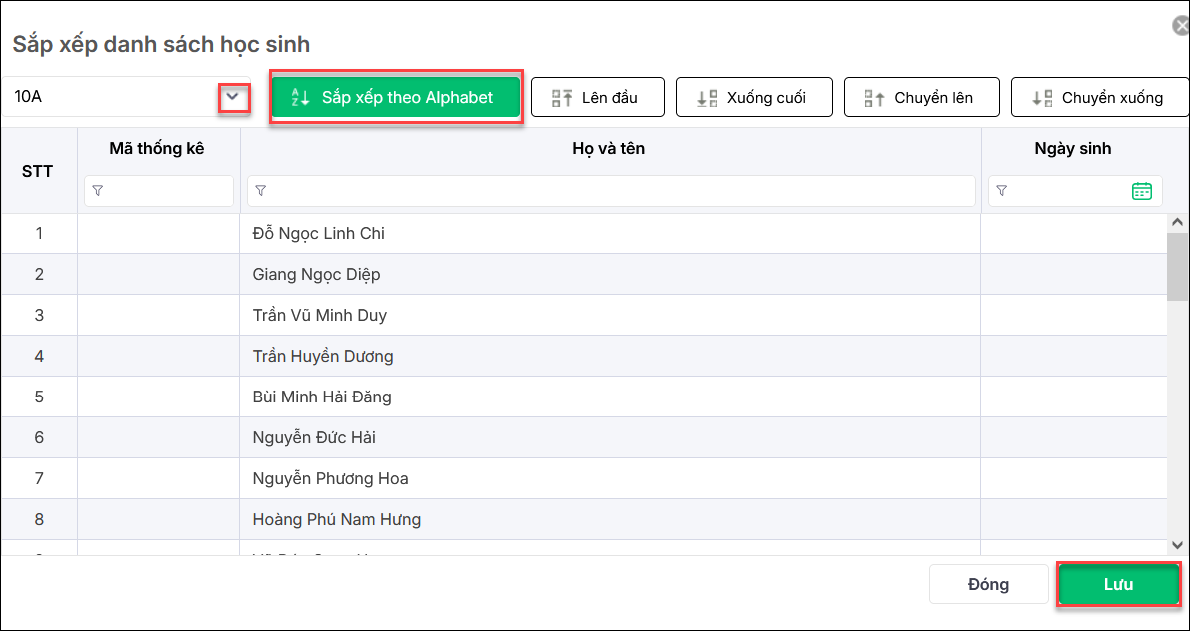Screen dimensions: 1190x631
Task: Open the 10A class dropdown arrow
Action: click(x=233, y=97)
